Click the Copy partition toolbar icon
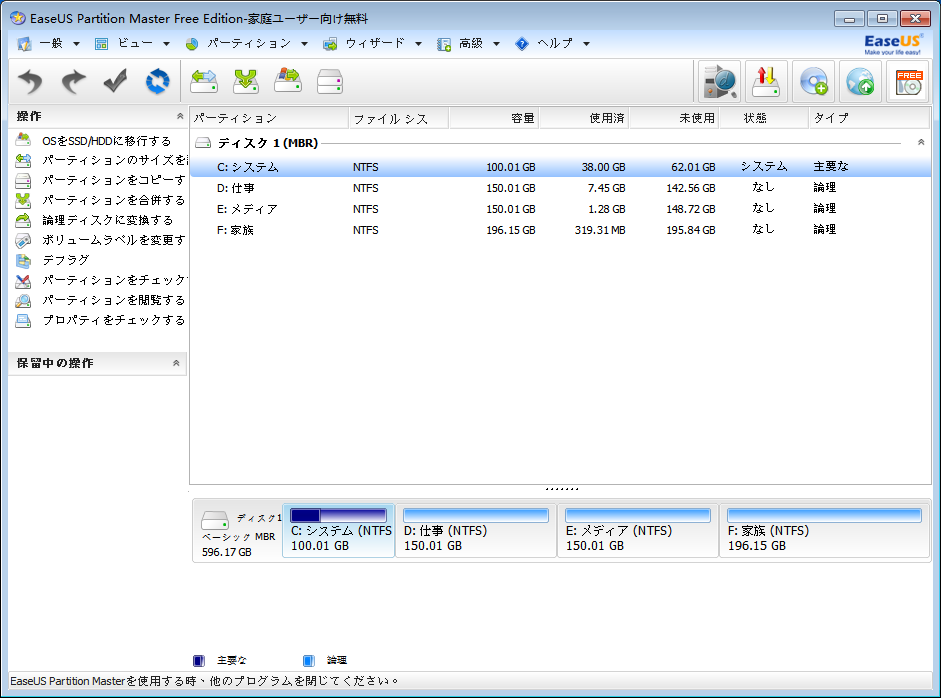This screenshot has width=941, height=698. click(x=288, y=81)
